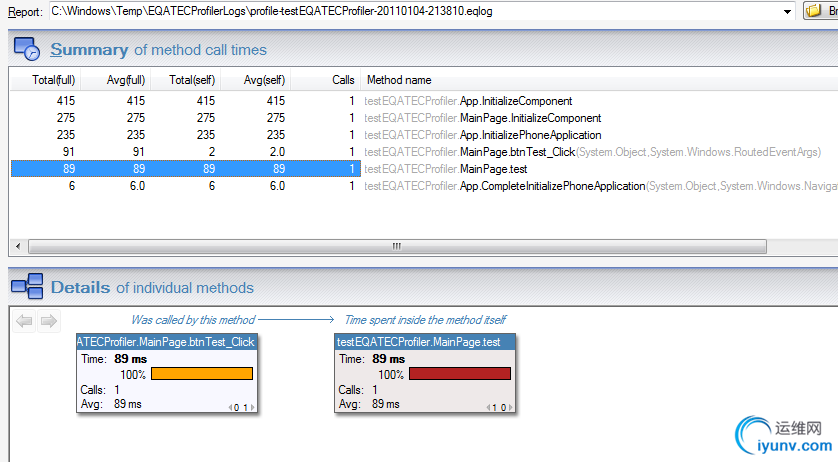Select the App.InitializeComponent row

(424, 101)
